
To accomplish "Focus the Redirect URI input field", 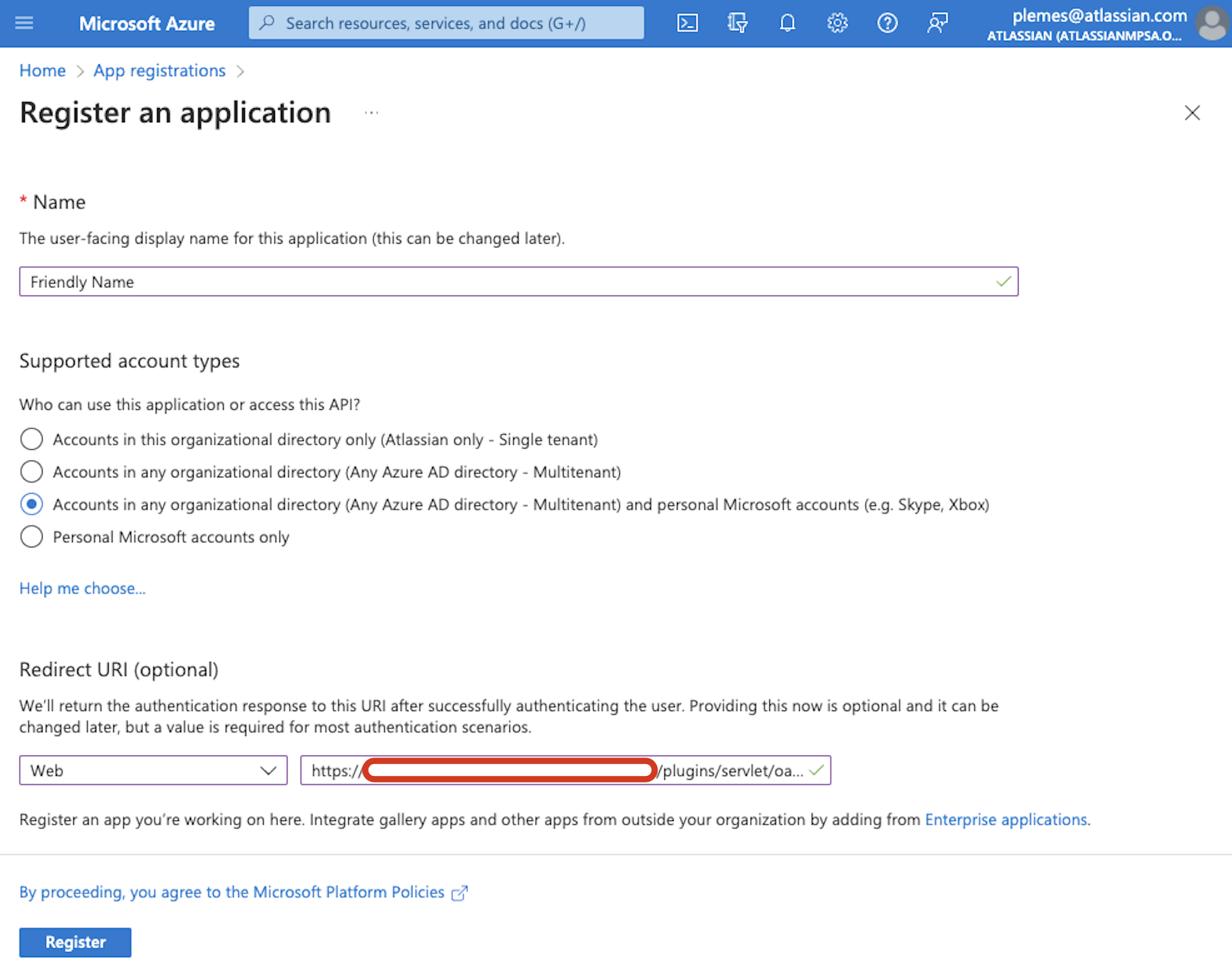I will [x=566, y=771].
